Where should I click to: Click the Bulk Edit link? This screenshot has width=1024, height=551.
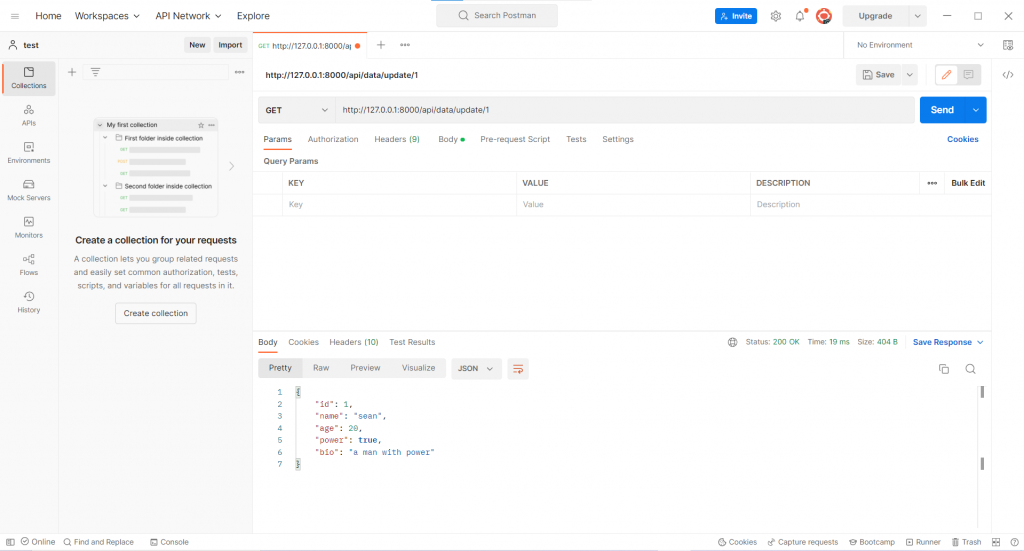pyautogui.click(x=968, y=183)
